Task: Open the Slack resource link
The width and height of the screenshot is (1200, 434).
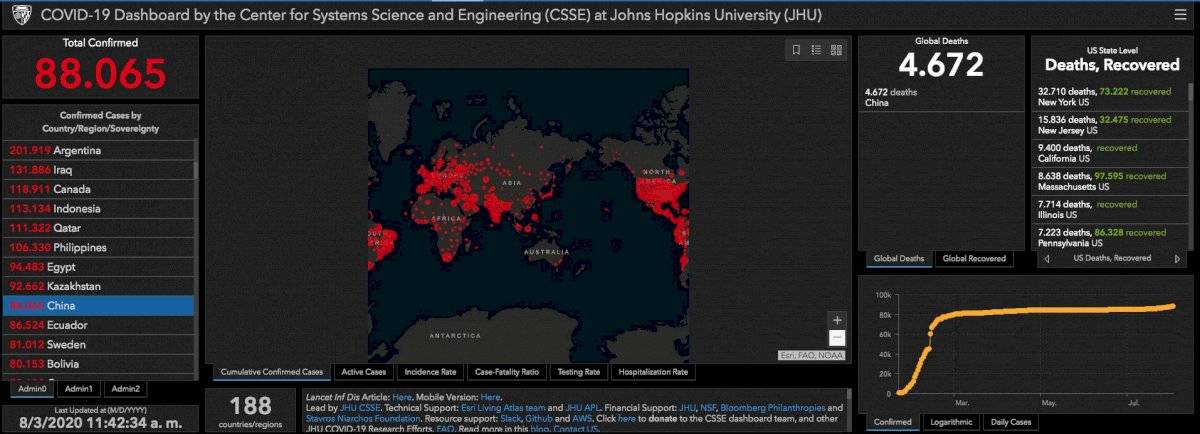Action: click(511, 418)
